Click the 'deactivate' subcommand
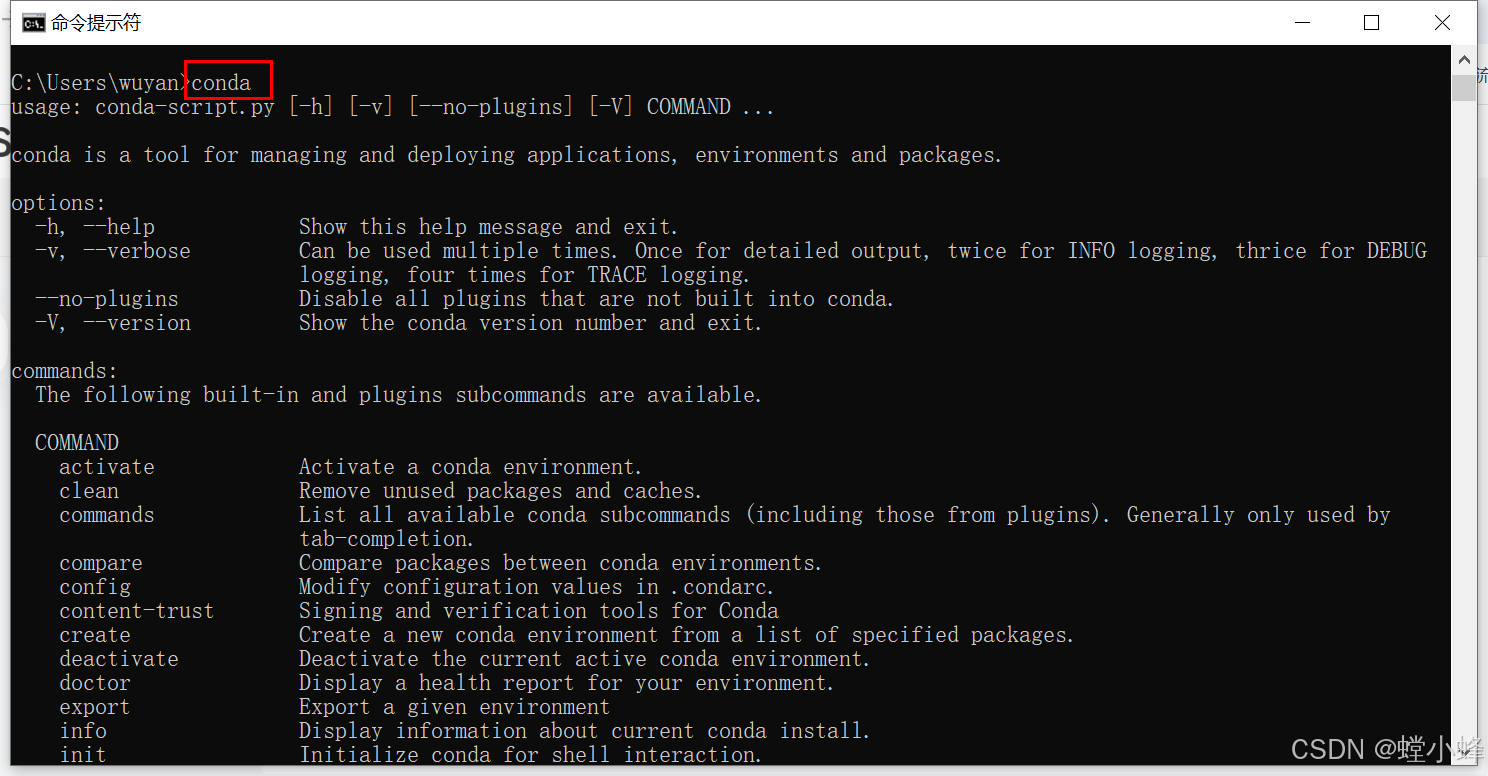1488x776 pixels. (119, 659)
